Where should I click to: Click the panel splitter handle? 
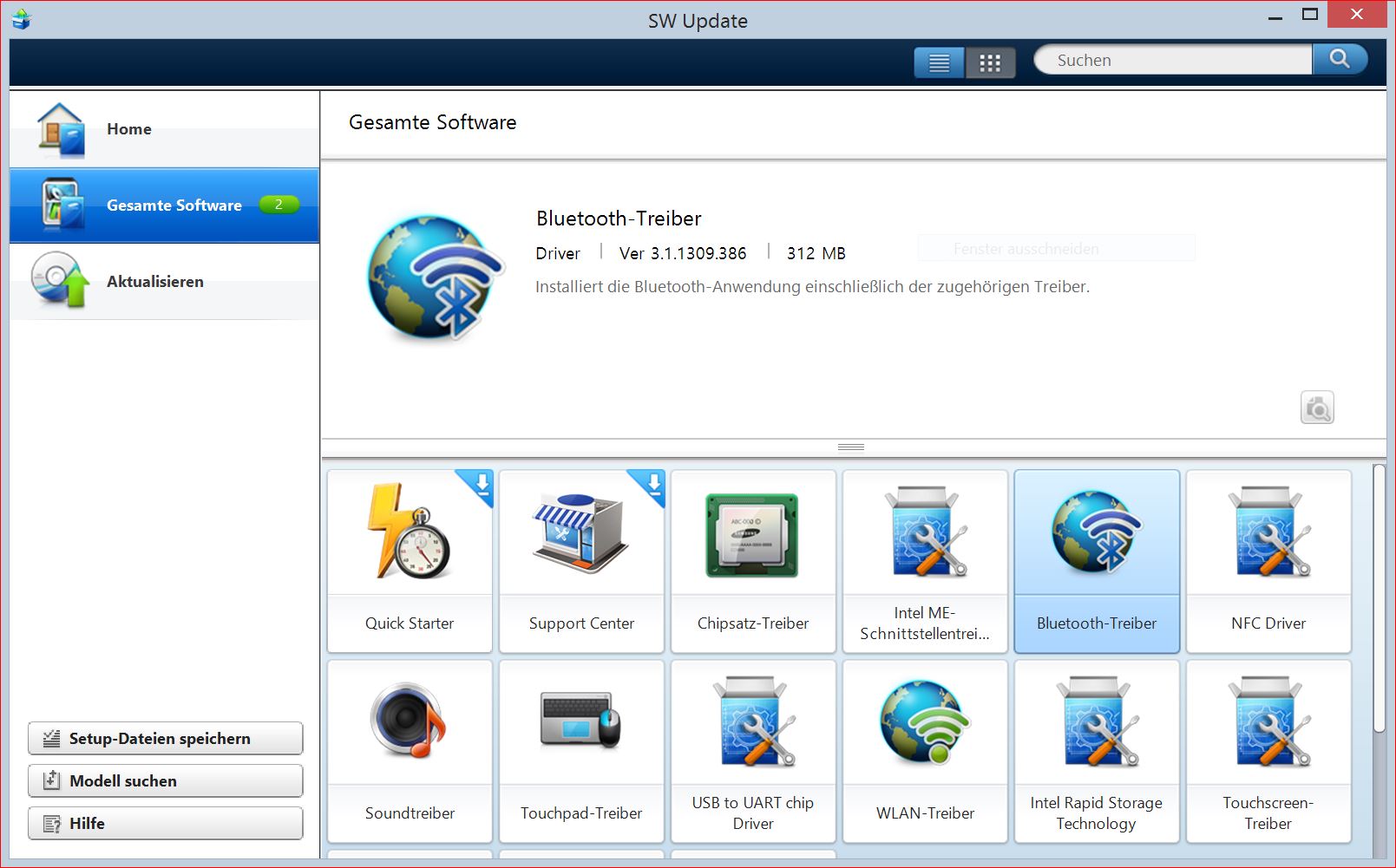point(851,447)
